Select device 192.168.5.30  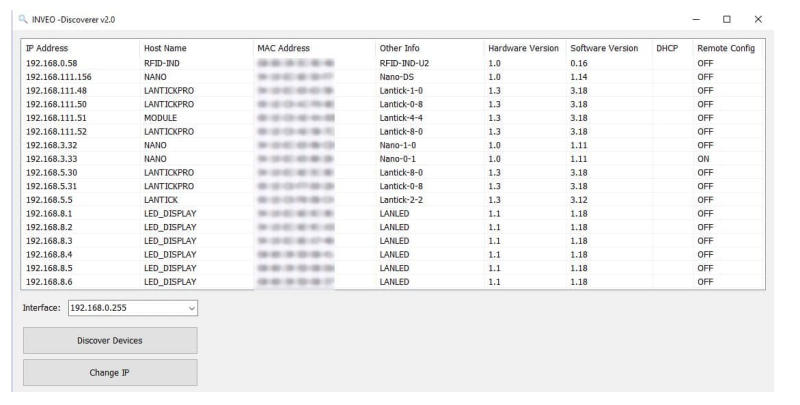(393, 172)
